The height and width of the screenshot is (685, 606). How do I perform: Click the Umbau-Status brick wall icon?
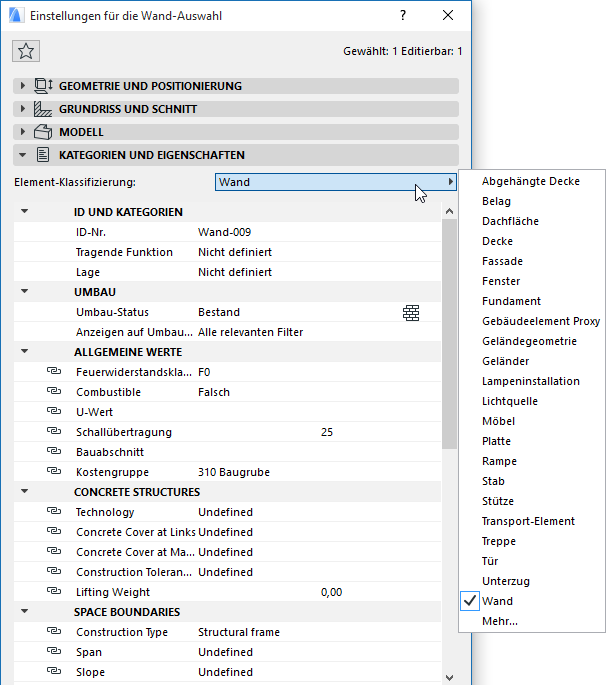411,313
